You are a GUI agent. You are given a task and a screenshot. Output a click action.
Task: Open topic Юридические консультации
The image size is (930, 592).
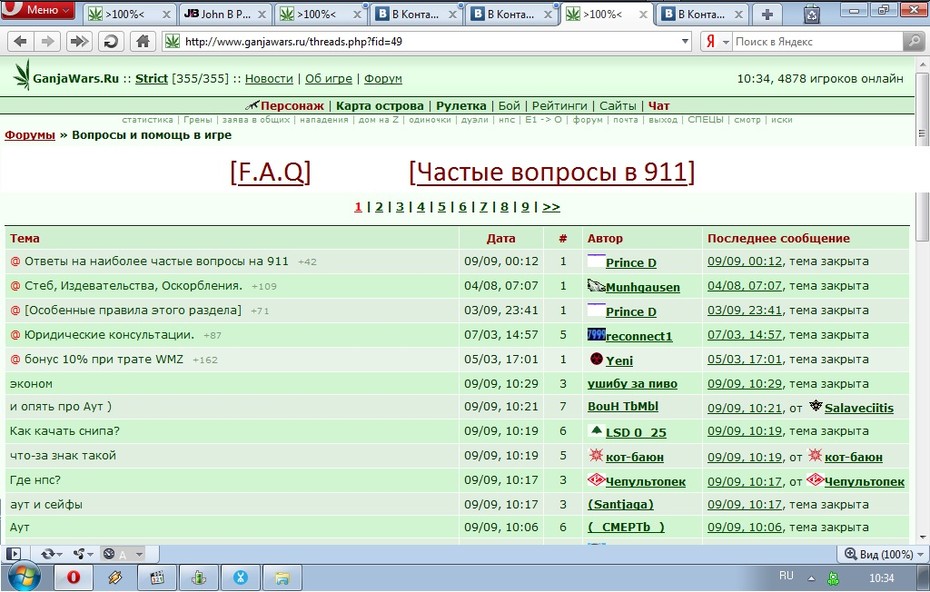click(x=109, y=335)
